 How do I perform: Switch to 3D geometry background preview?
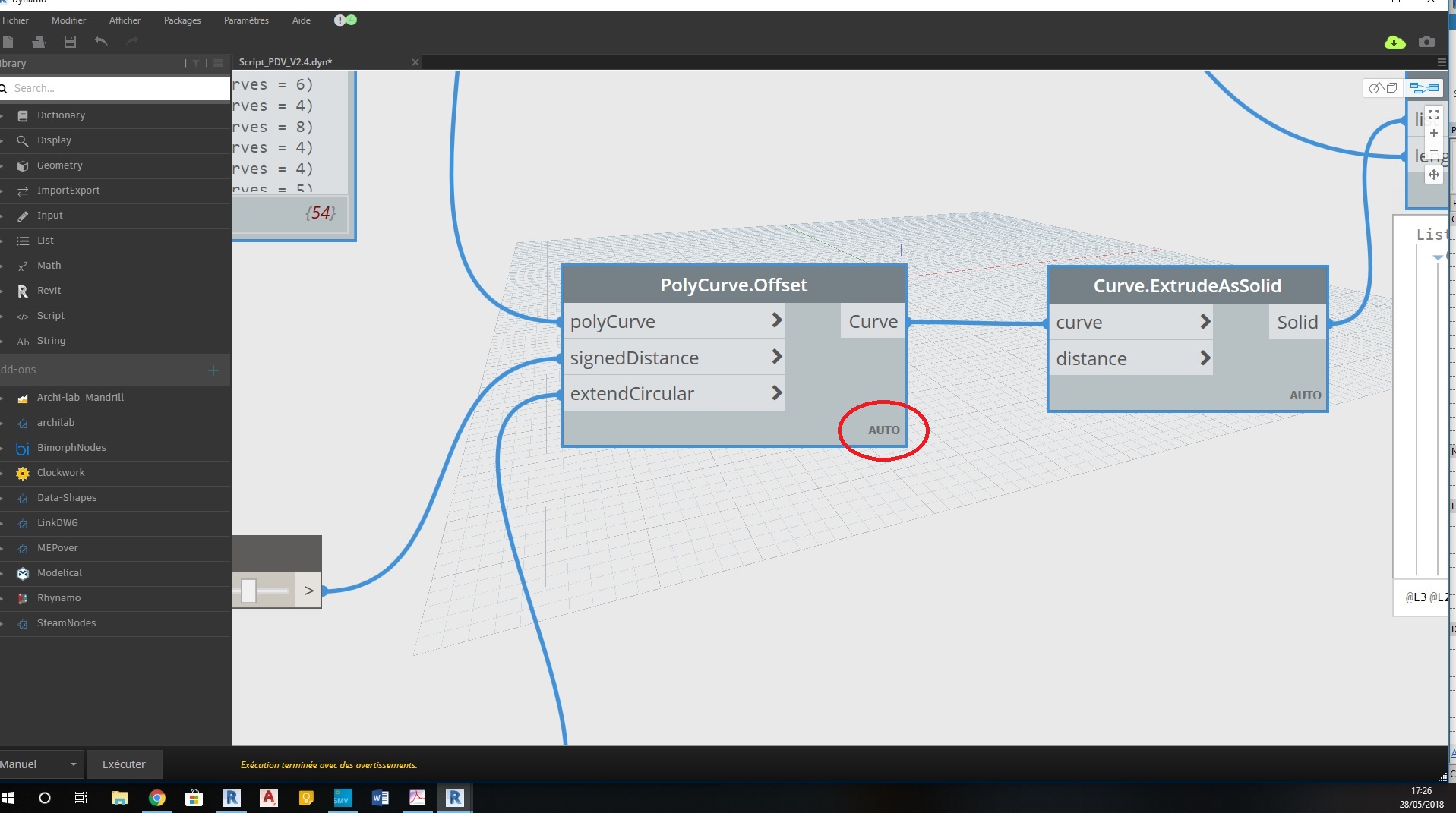tap(1382, 88)
